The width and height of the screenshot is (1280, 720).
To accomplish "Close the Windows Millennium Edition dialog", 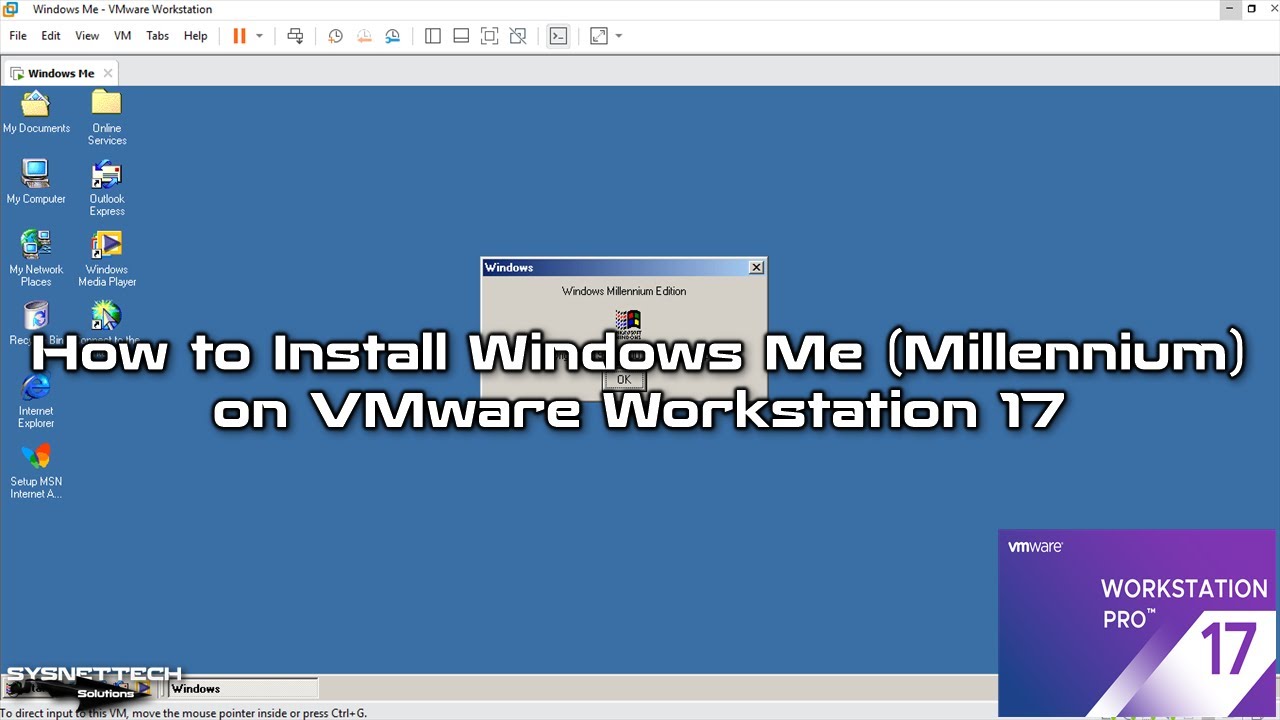I will 757,267.
